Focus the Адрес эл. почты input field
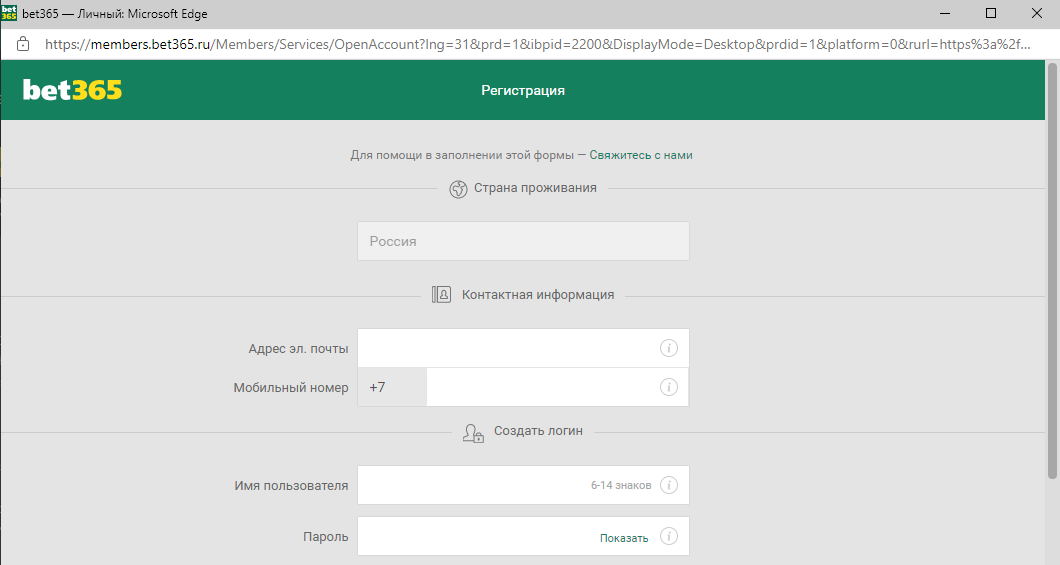Image resolution: width=1060 pixels, height=565 pixels. tap(523, 348)
